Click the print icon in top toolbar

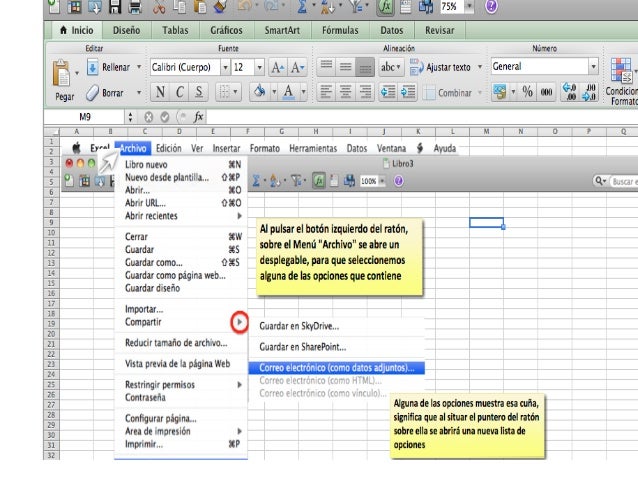135,7
